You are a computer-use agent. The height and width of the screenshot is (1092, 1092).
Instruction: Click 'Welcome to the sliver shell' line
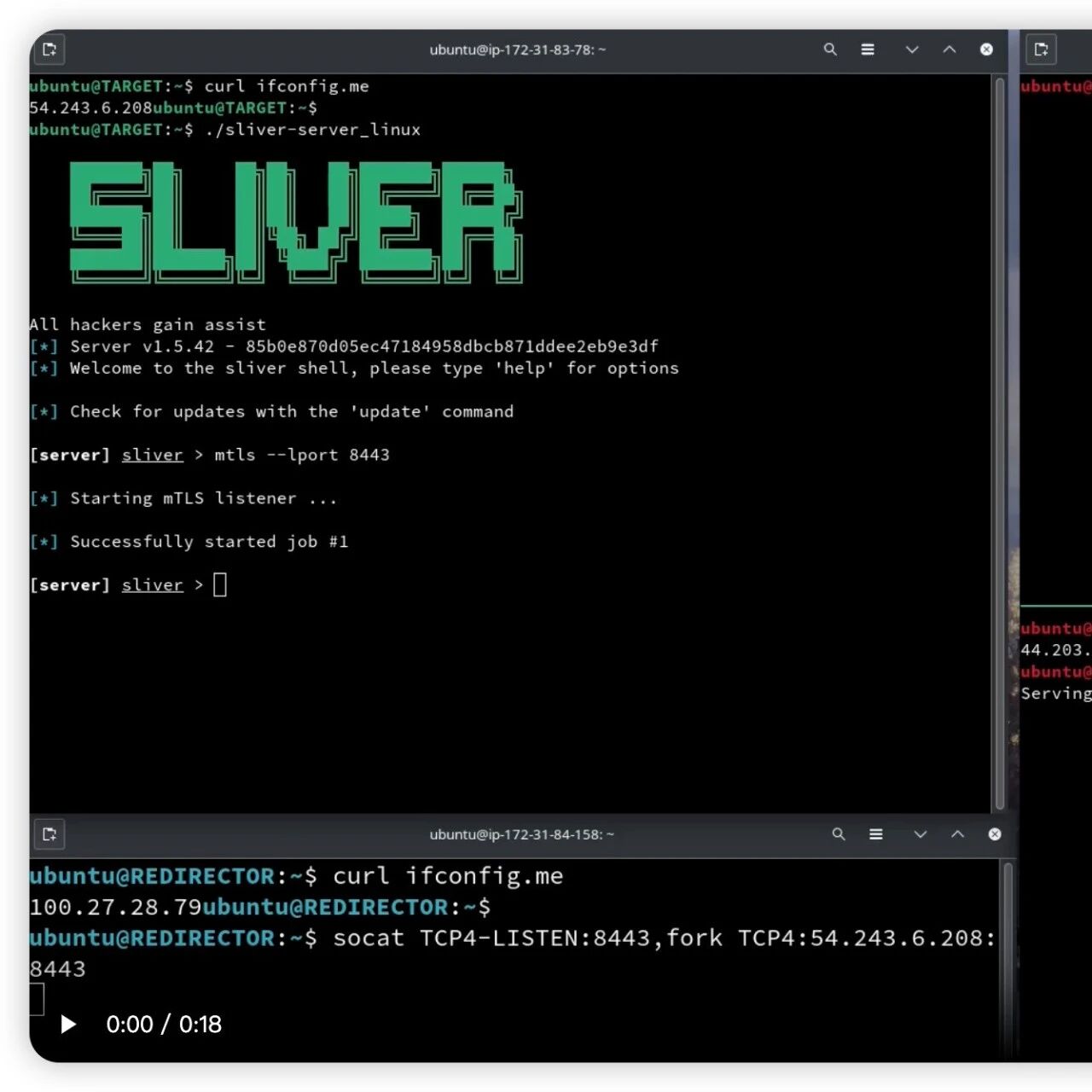point(354,369)
